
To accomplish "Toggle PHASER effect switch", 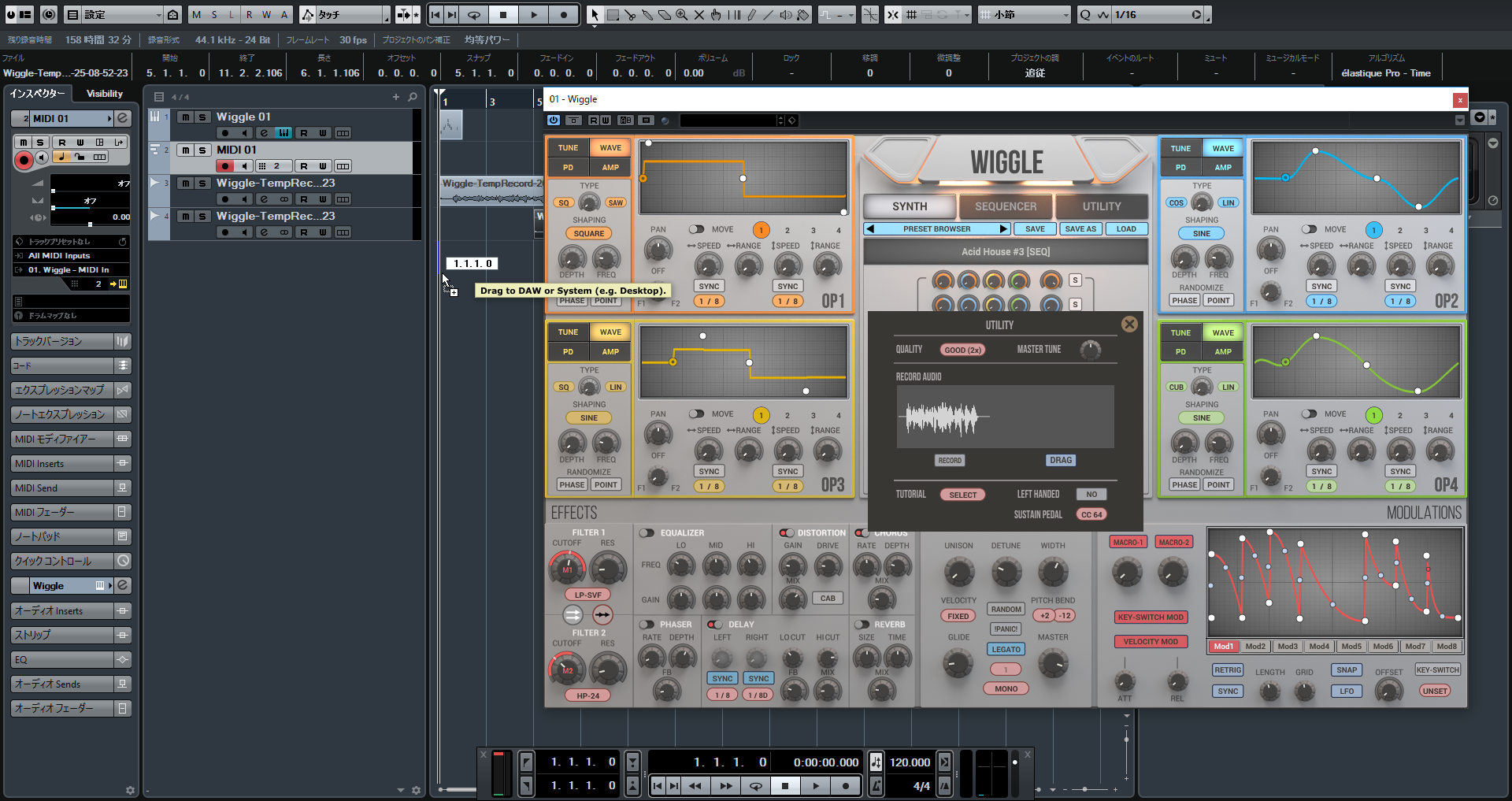I will pos(647,625).
